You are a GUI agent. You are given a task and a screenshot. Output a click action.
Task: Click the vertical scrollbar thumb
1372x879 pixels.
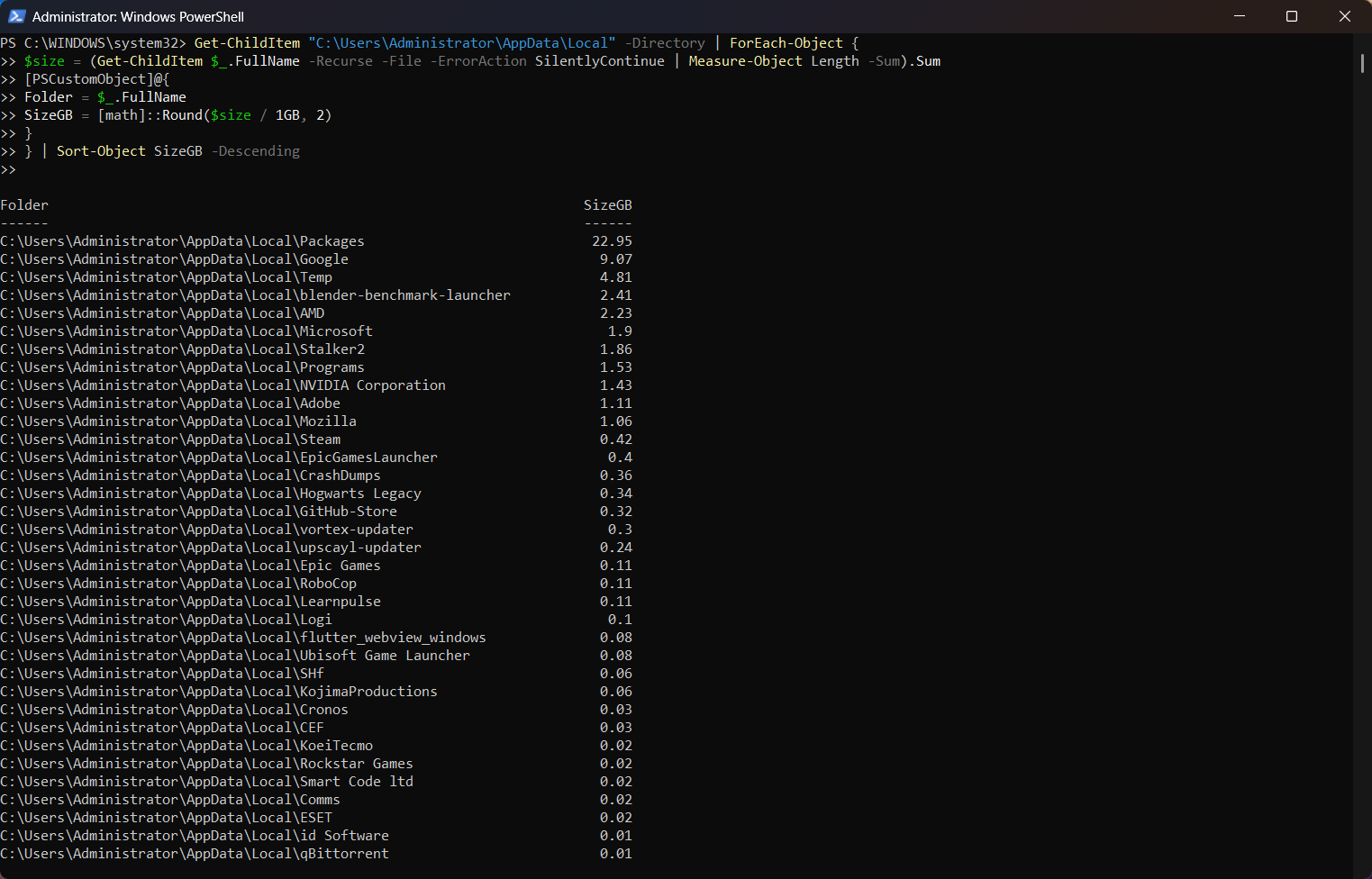1362,63
